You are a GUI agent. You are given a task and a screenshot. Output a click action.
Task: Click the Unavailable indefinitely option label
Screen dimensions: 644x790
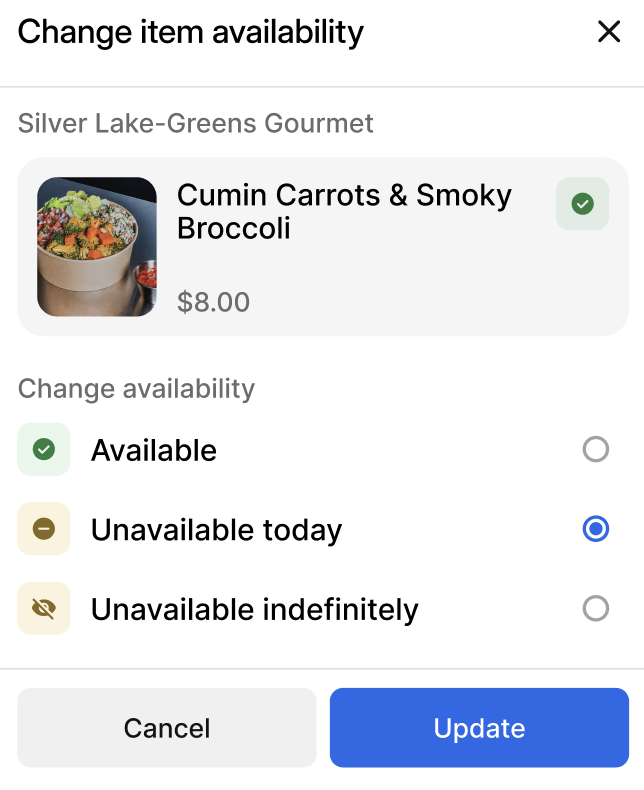click(x=254, y=609)
